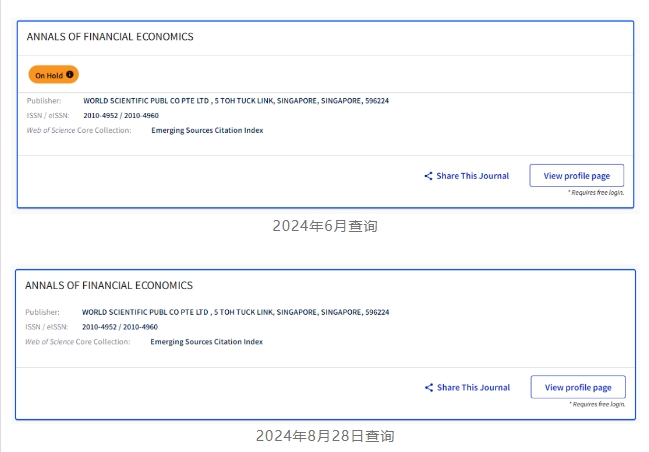This screenshot has width=649, height=452.
Task: Click Emerging Sources Citation Index in June 2024 card
Action: tap(207, 130)
